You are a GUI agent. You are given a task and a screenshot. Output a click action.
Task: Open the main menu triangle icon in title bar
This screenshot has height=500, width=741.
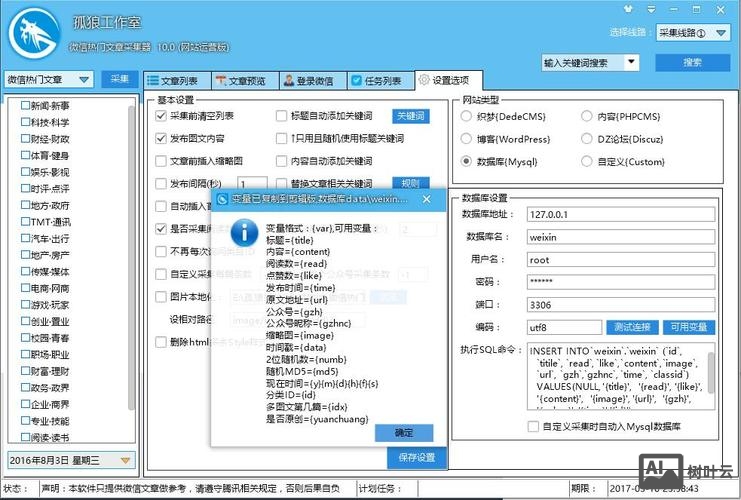coord(651,9)
